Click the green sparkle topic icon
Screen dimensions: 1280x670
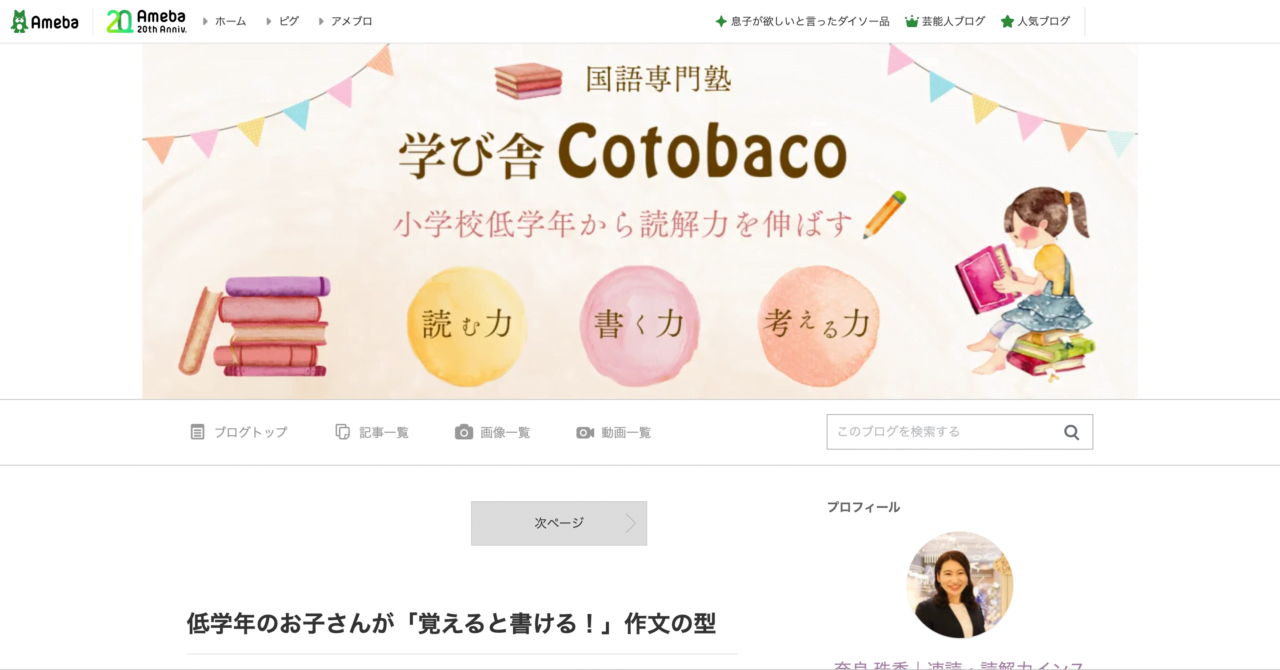[x=721, y=21]
